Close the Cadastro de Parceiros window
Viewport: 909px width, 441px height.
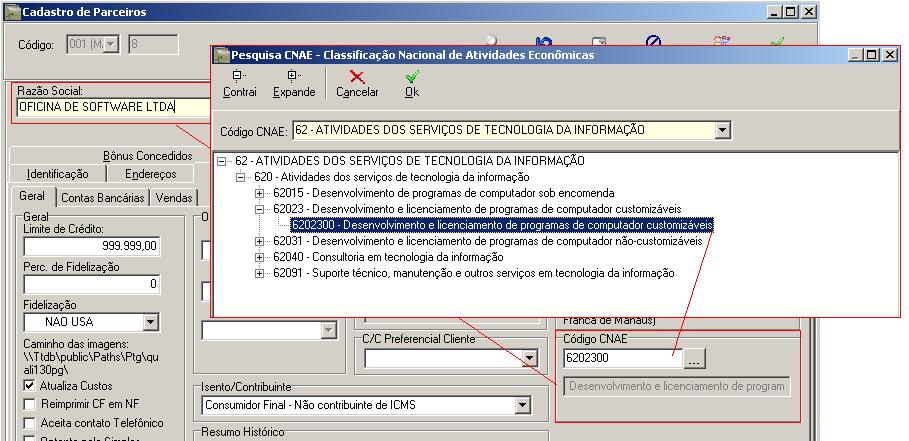pyautogui.click(x=809, y=12)
